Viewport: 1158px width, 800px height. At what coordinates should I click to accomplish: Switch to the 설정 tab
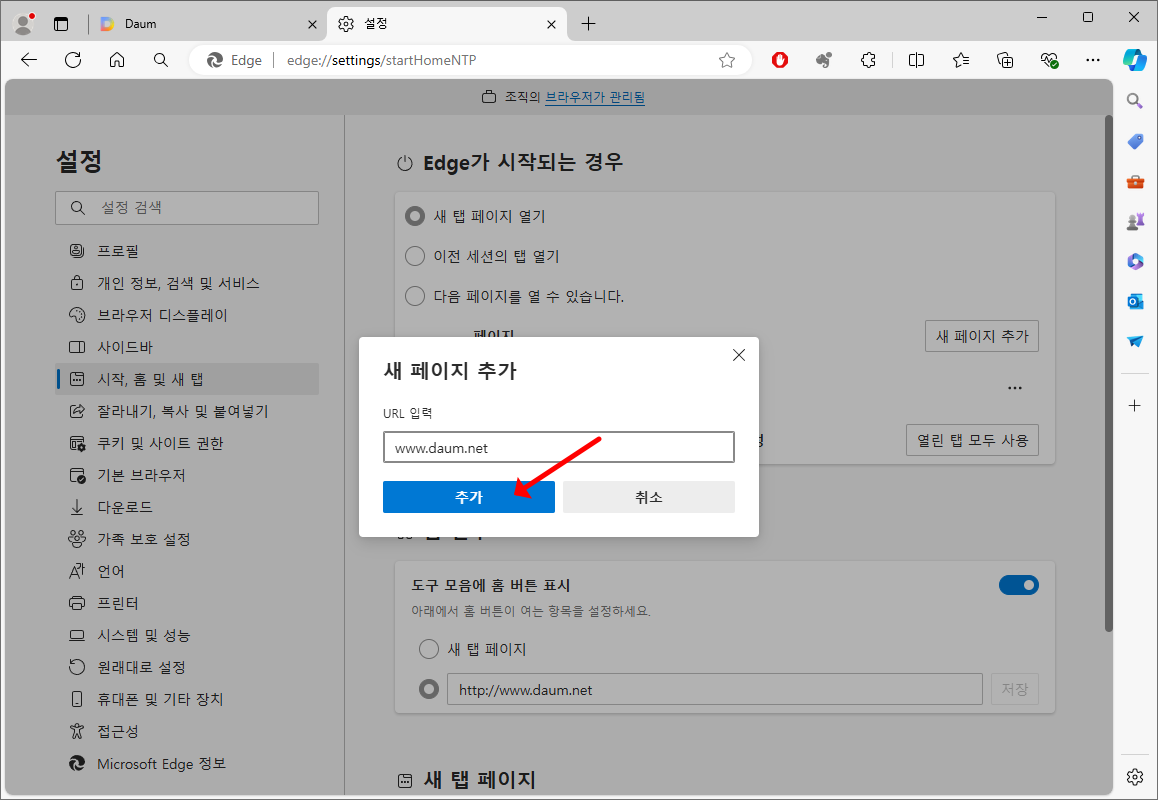(x=447, y=24)
